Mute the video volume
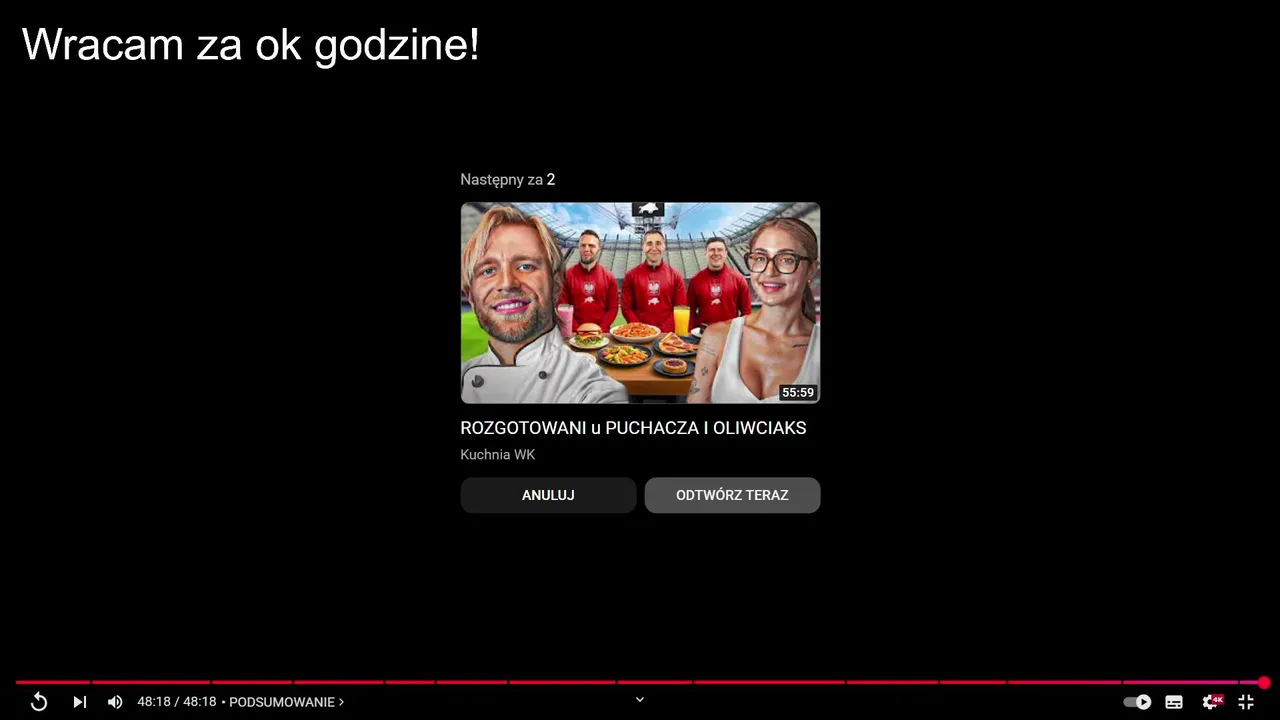This screenshot has width=1280, height=720. [x=115, y=702]
